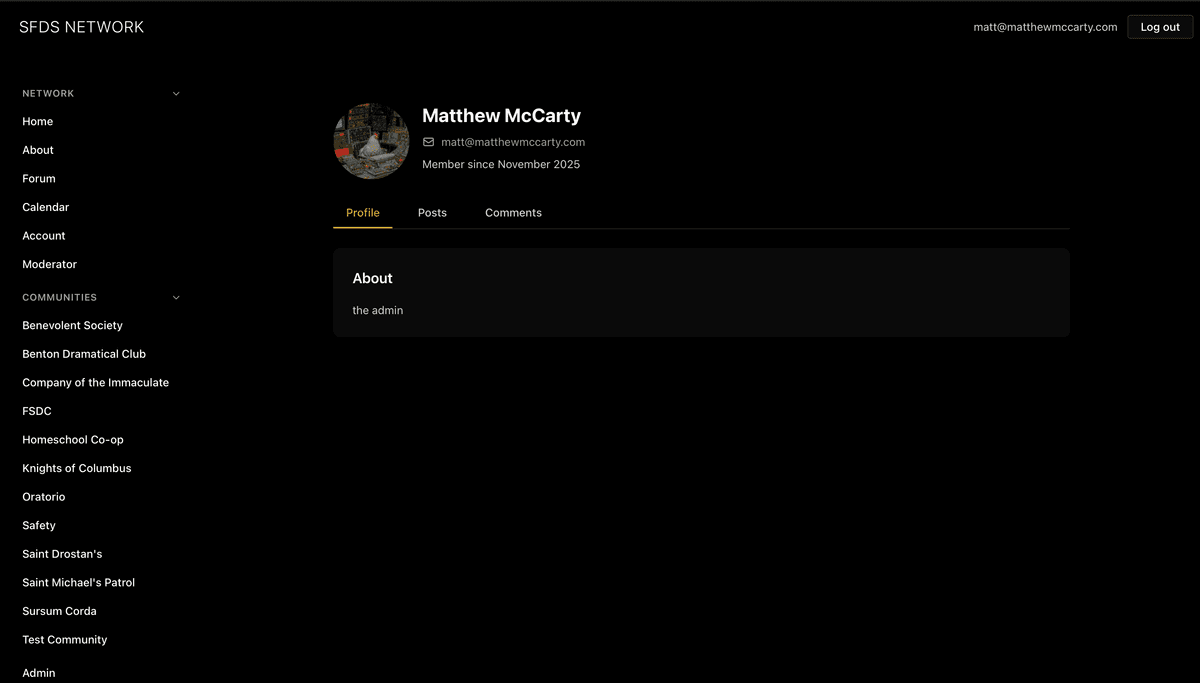Viewport: 1200px width, 683px height.
Task: Switch to the Posts tab
Action: pyautogui.click(x=432, y=213)
